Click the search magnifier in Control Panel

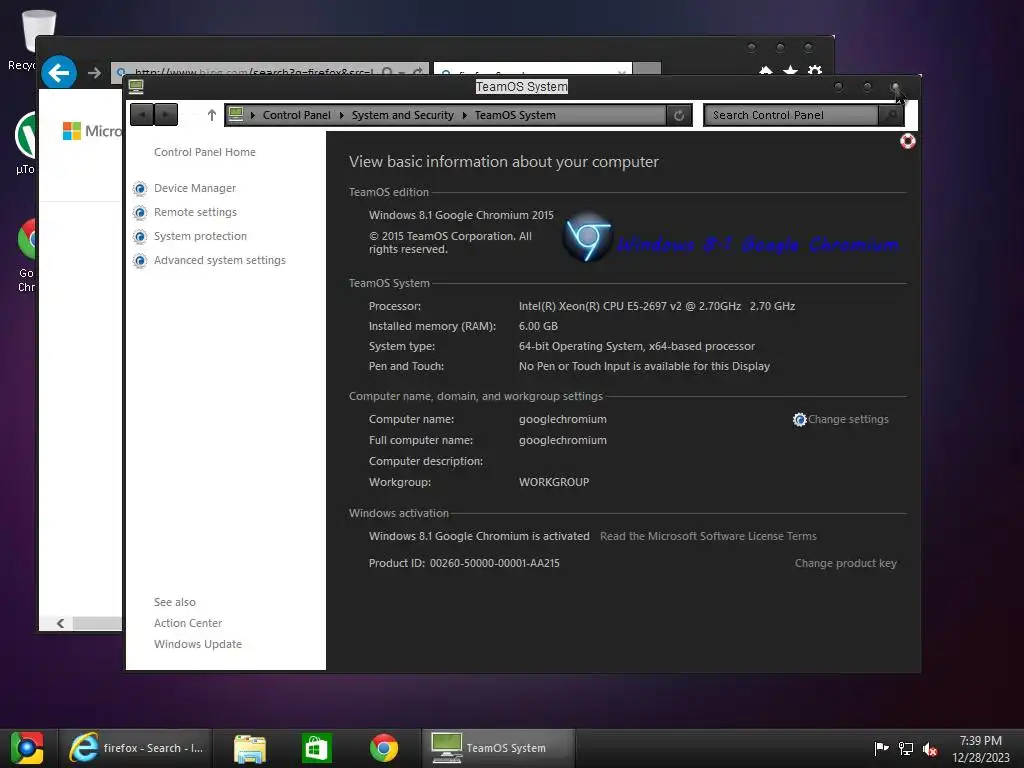[890, 115]
